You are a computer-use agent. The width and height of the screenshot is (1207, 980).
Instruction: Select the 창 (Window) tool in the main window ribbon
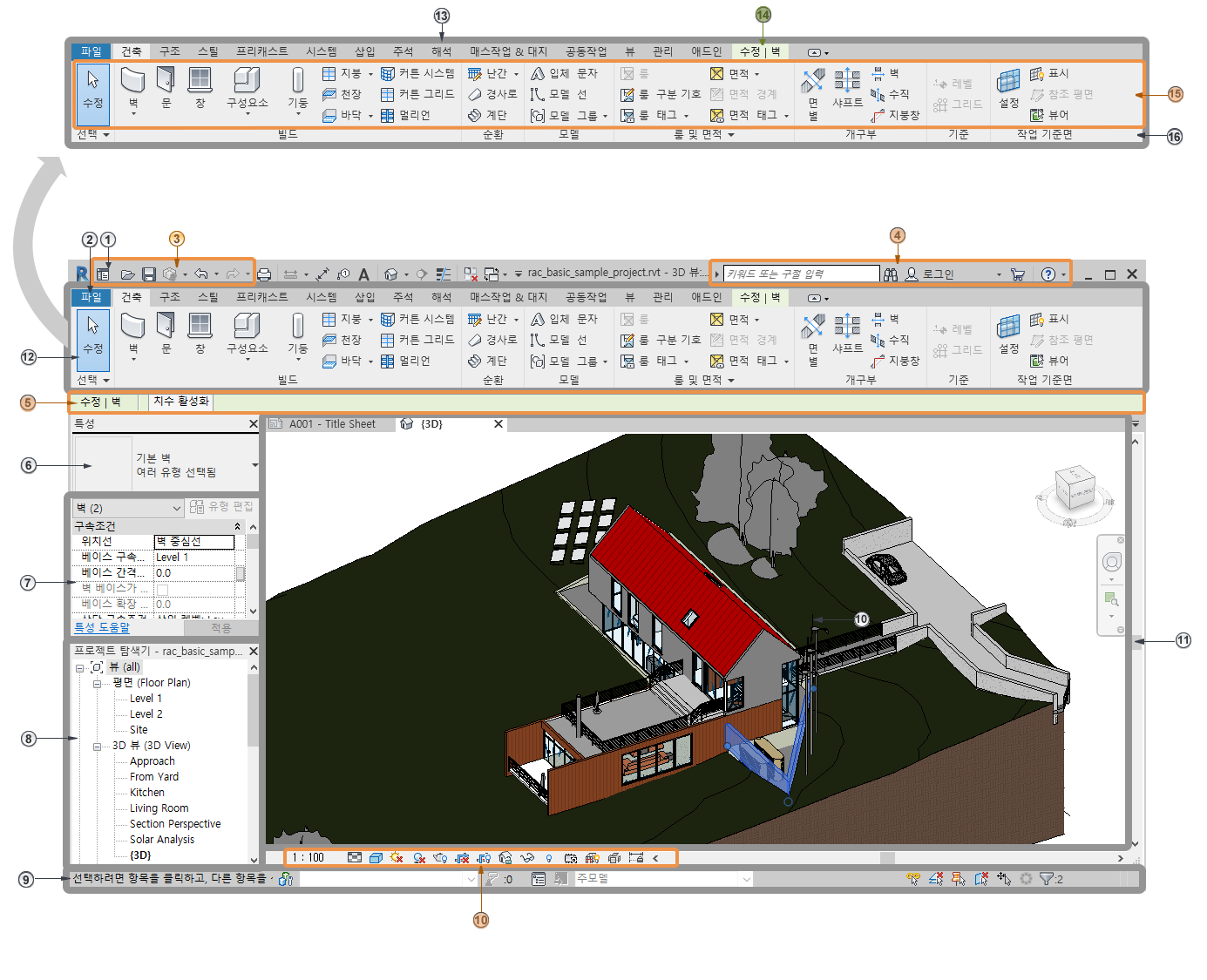200,334
